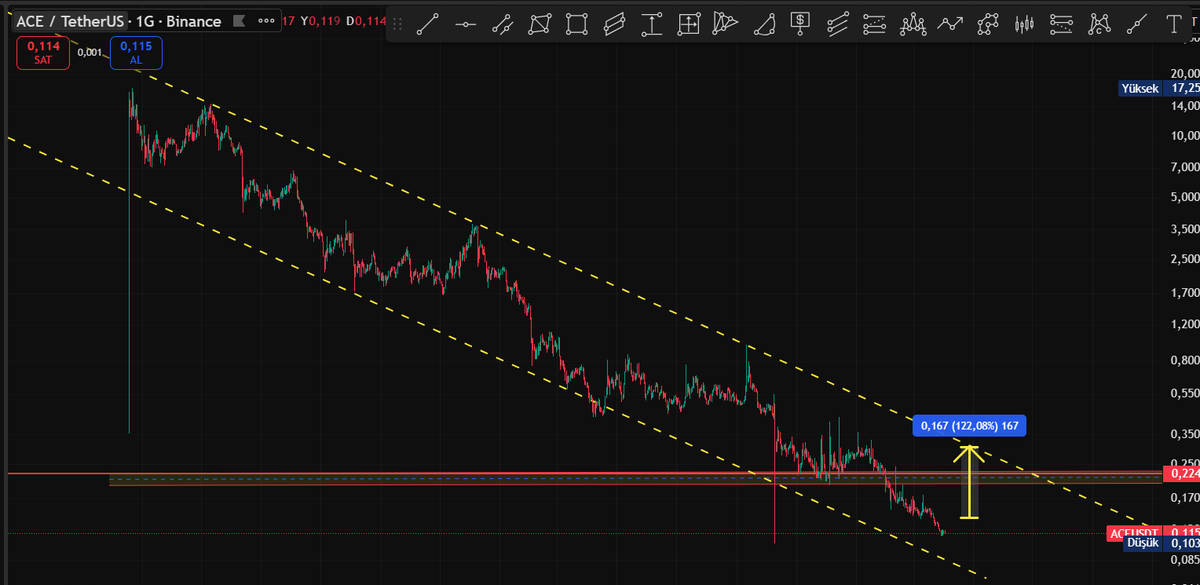
Task: Click the blue AL 0,115 buy button
Action: (136, 53)
